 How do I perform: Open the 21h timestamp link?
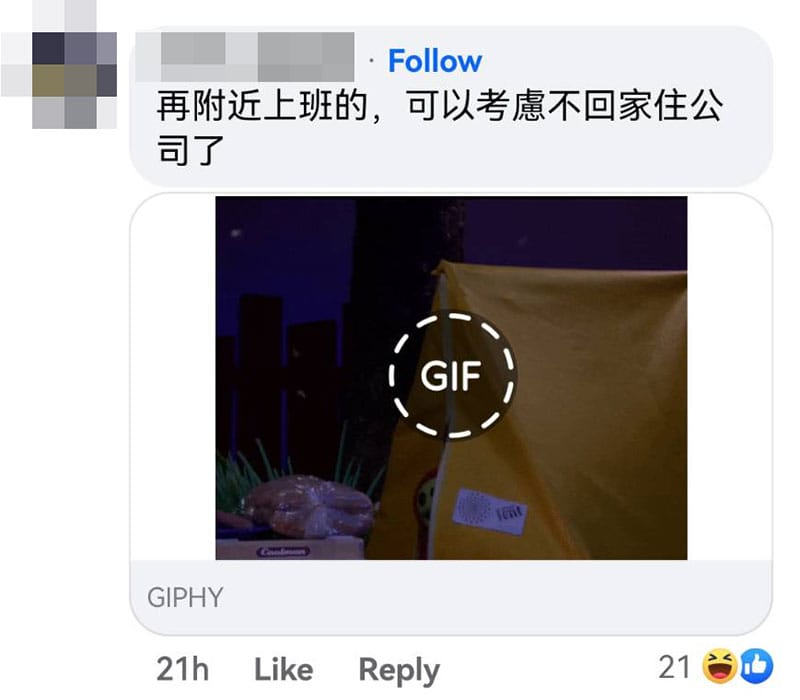[183, 669]
